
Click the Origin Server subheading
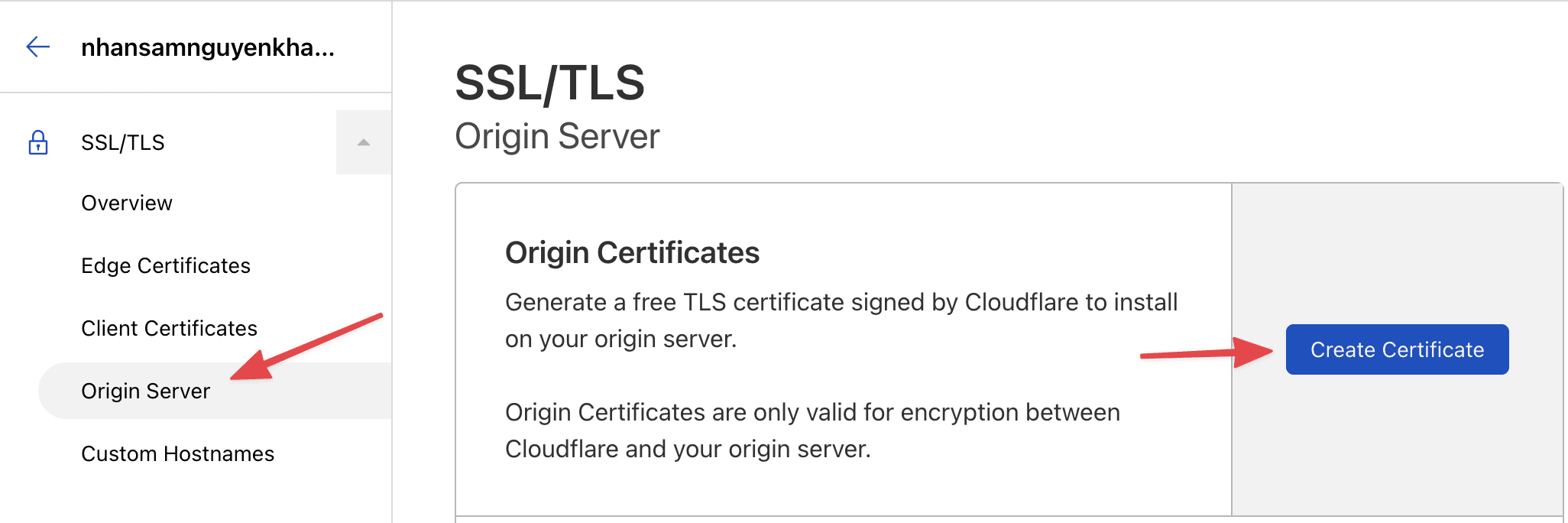point(557,136)
